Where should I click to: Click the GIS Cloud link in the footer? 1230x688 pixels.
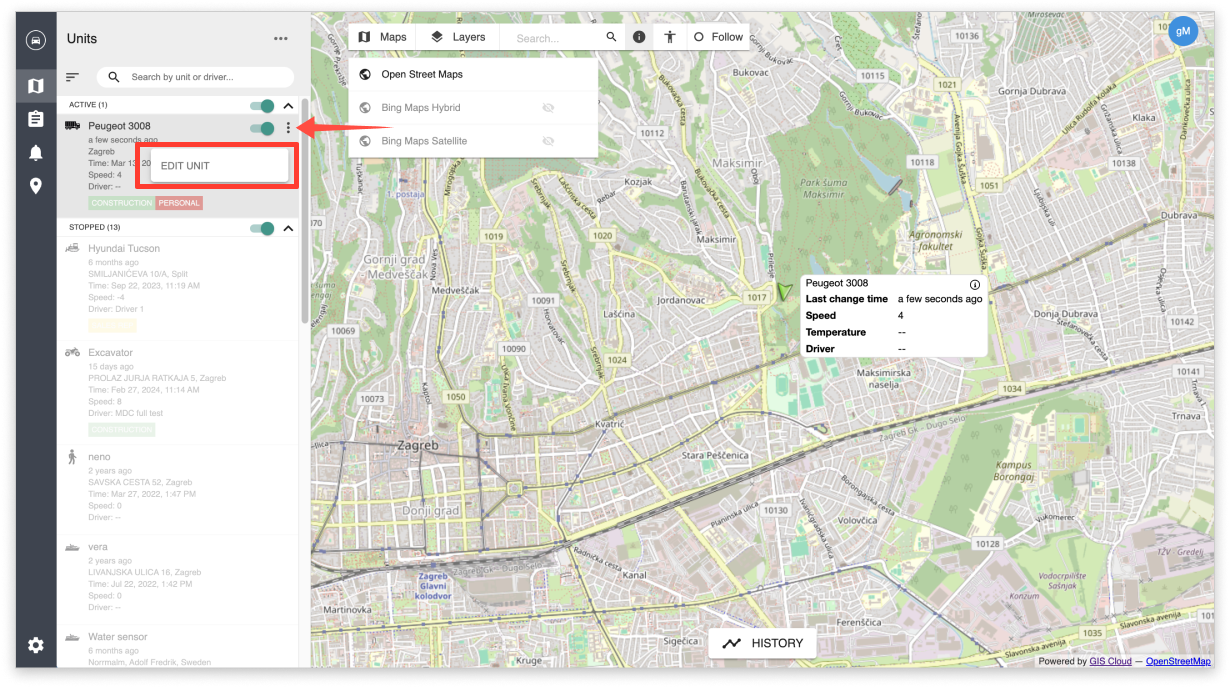point(1110,661)
